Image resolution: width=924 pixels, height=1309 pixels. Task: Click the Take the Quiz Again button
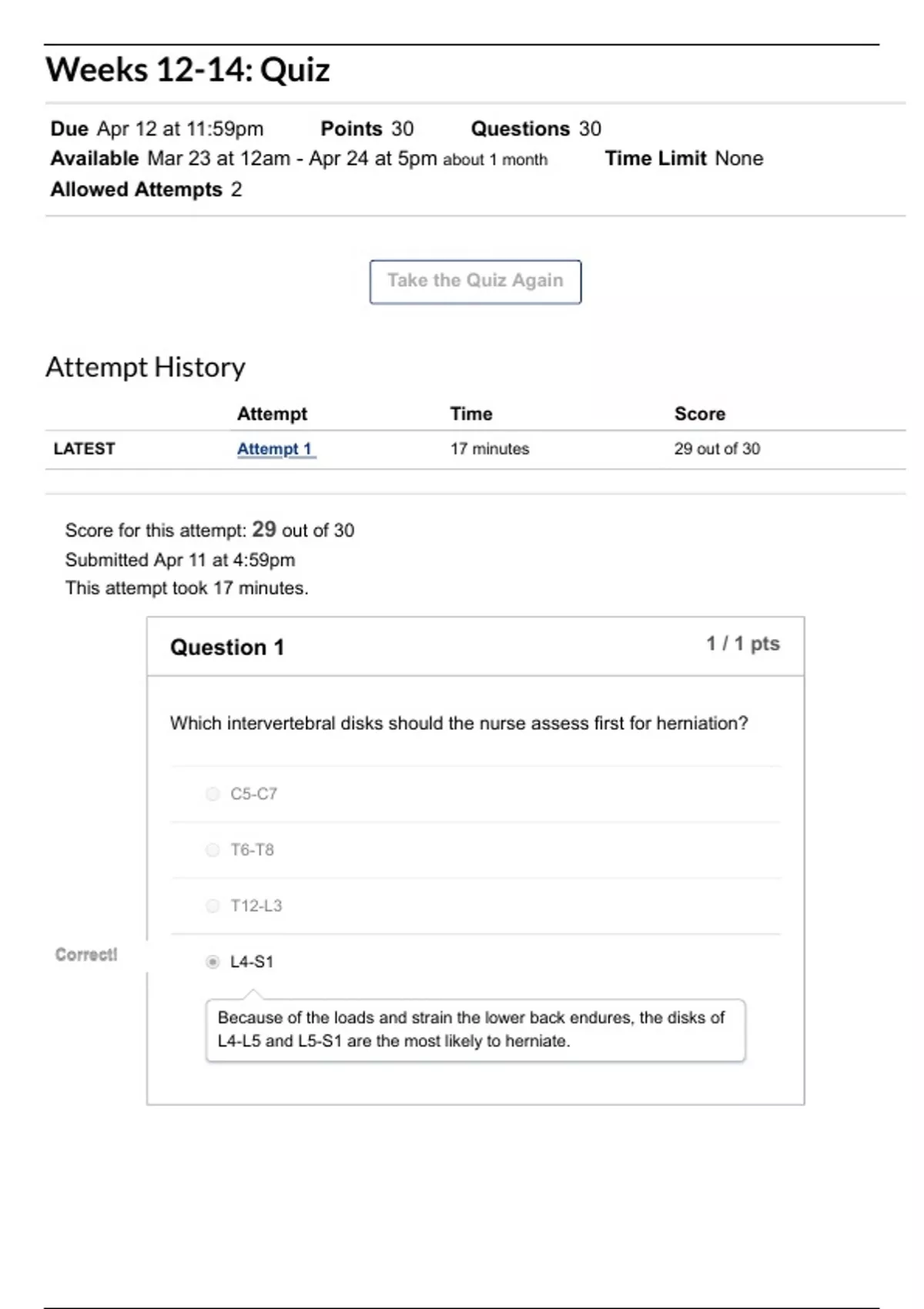pos(475,281)
